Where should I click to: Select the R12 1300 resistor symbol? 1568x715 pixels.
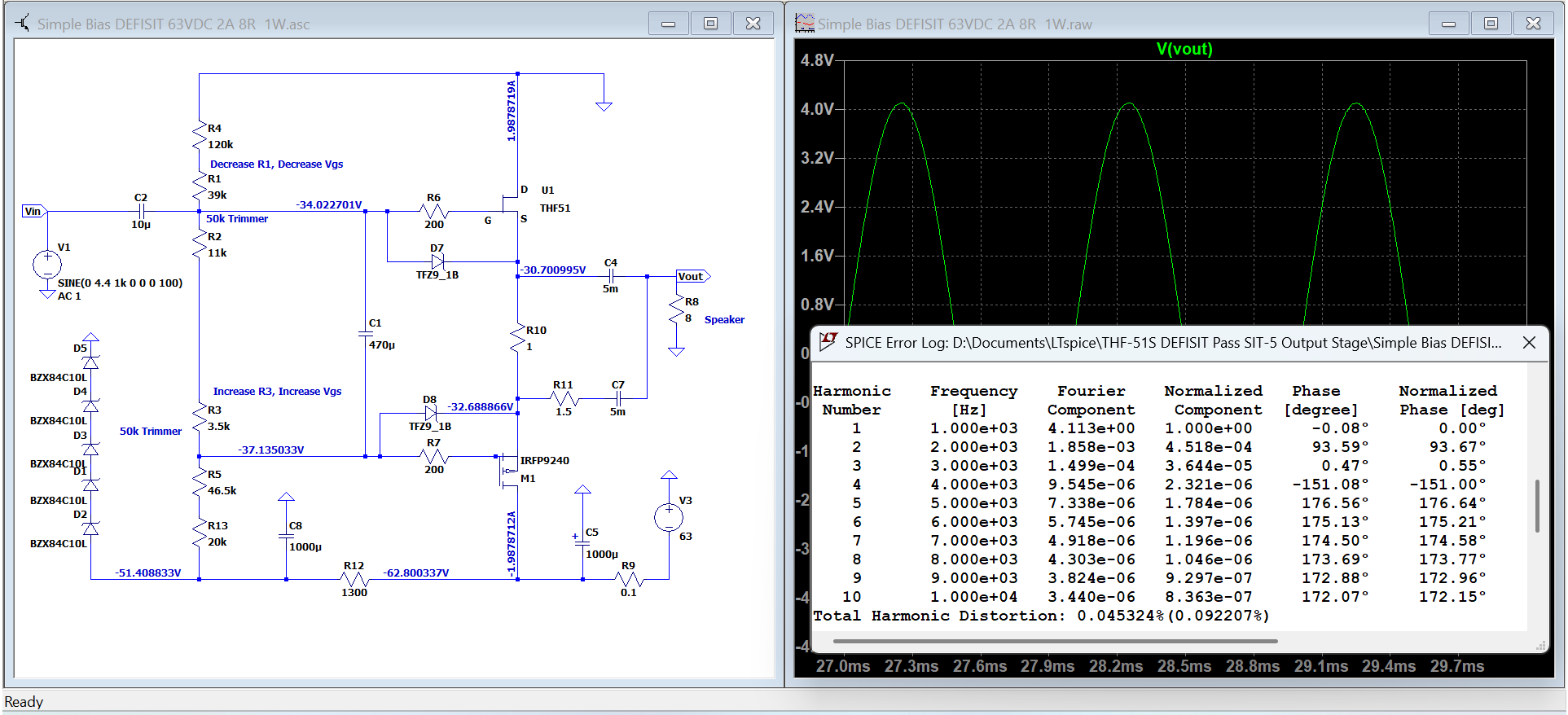click(354, 579)
